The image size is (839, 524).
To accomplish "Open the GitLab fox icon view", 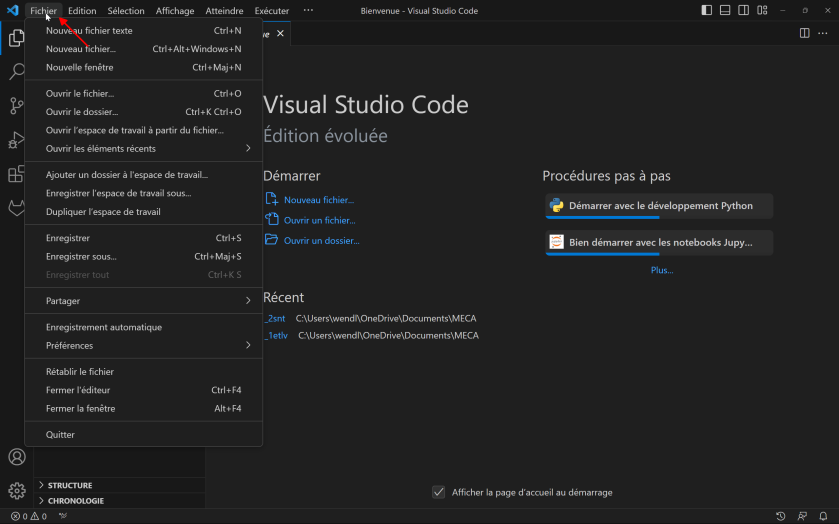I will (x=17, y=208).
